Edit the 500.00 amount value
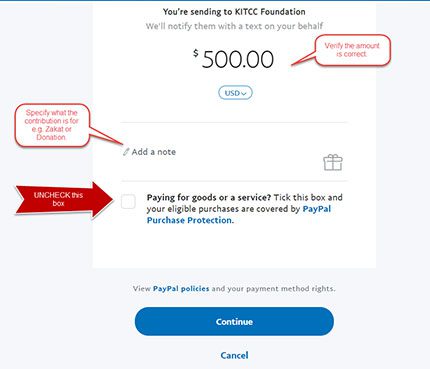Screen dimensions: 430x369 pos(238,59)
